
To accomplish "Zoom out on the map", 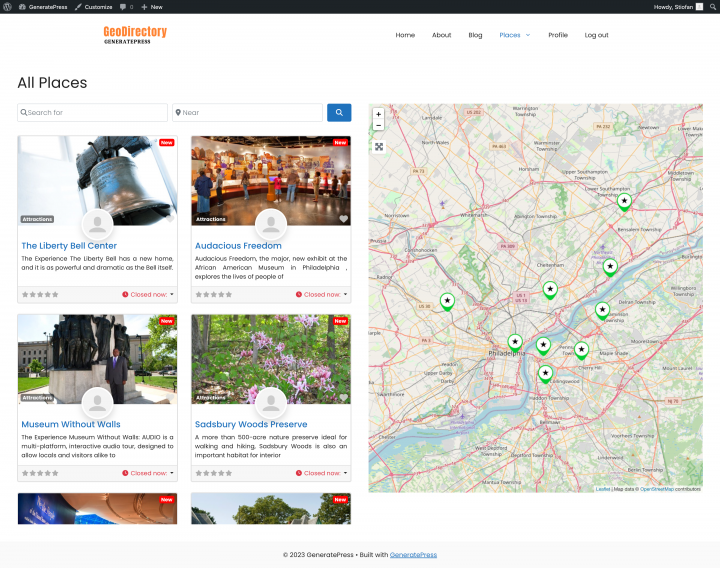I will tap(379, 126).
